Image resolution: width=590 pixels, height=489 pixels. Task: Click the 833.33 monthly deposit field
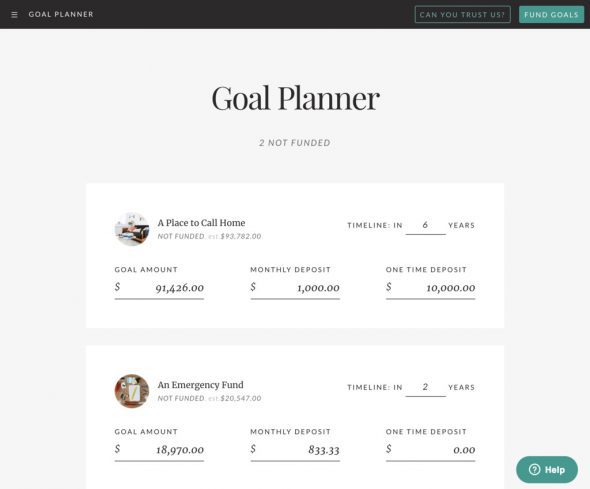[295, 450]
